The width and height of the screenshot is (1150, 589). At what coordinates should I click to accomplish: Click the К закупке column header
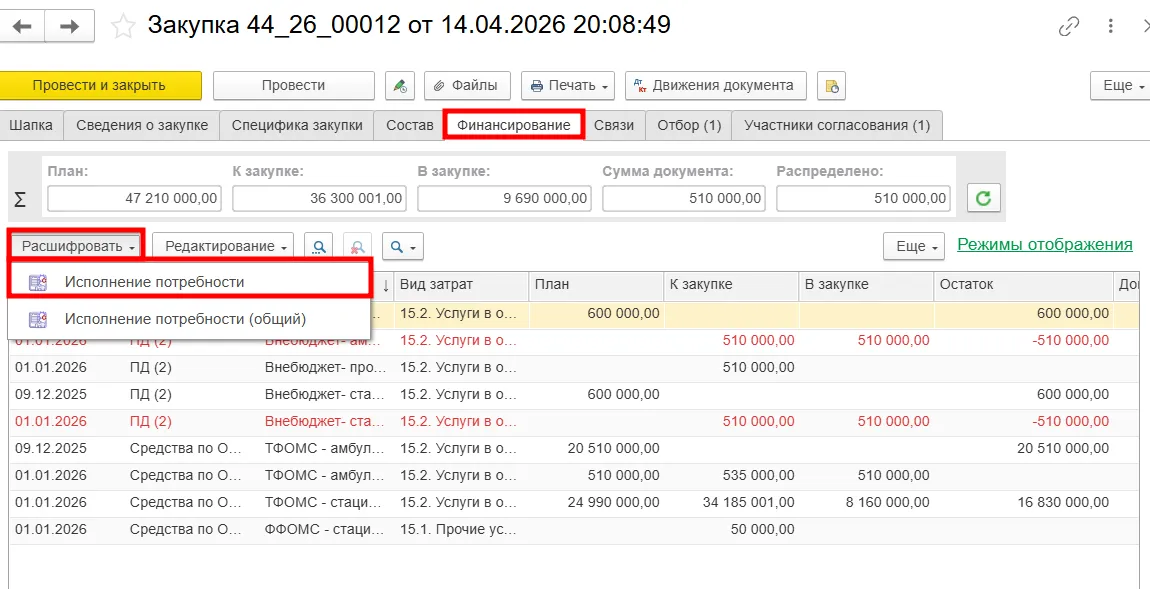[x=730, y=285]
